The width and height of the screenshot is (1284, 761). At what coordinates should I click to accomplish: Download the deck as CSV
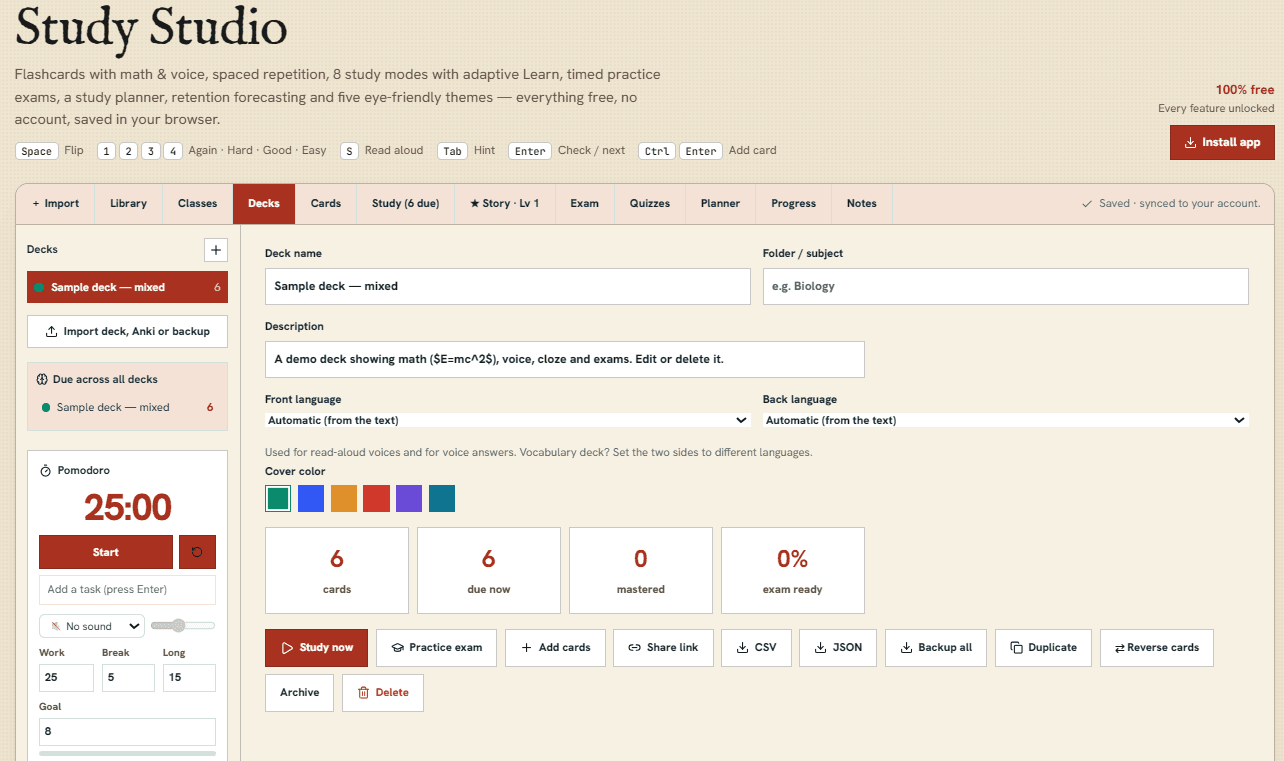point(756,647)
